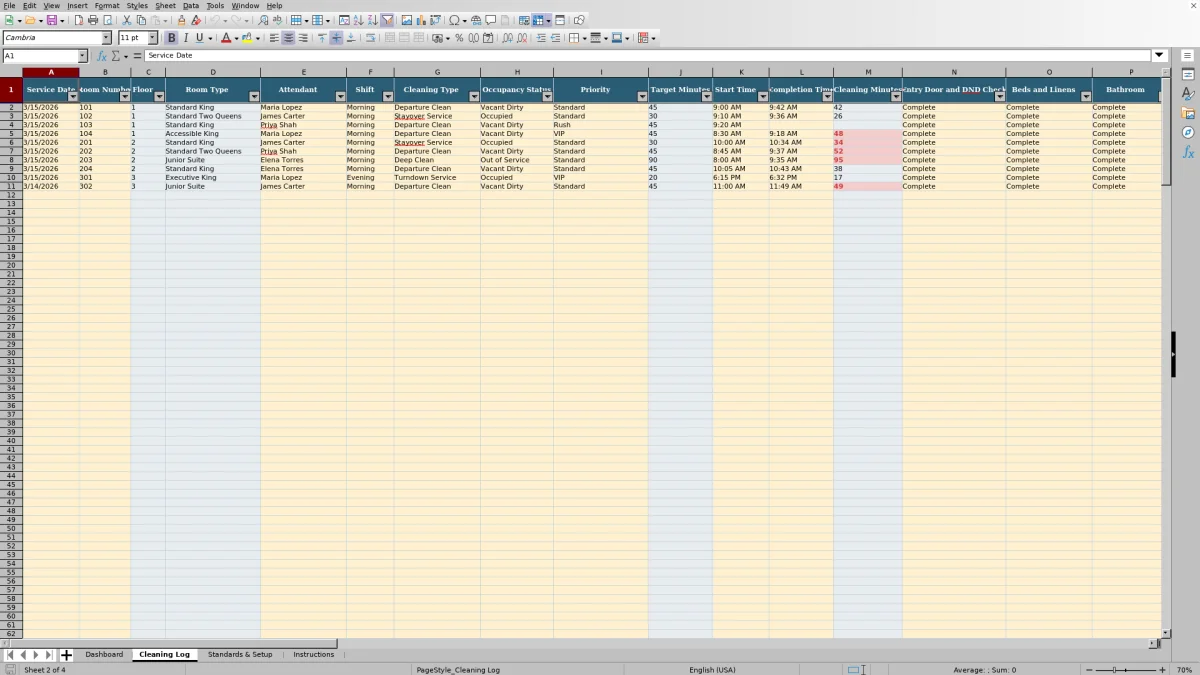The height and width of the screenshot is (675, 1200).
Task: Open Cleaning Type column filter dropdown
Action: (474, 97)
